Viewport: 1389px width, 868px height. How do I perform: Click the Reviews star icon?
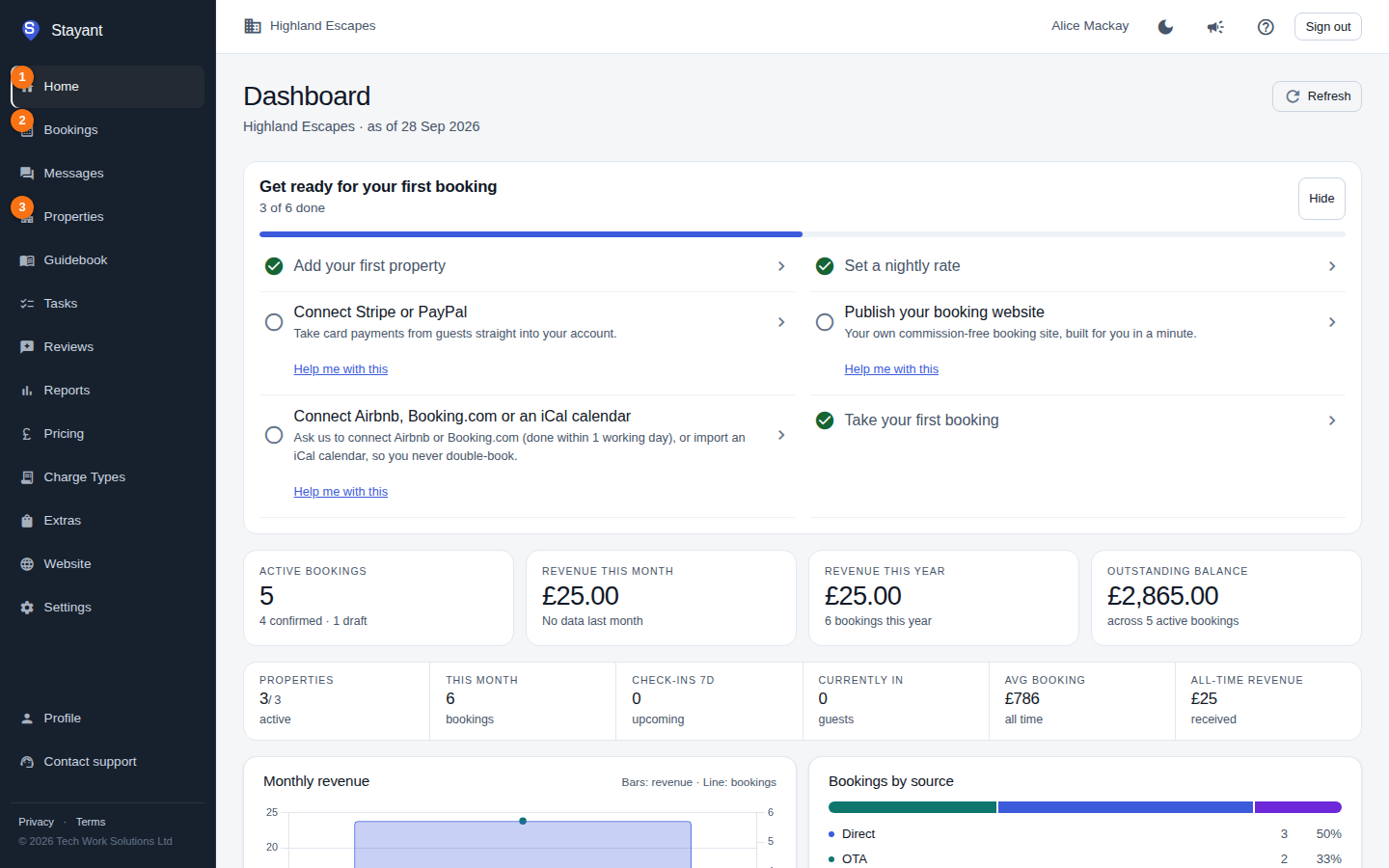27,347
